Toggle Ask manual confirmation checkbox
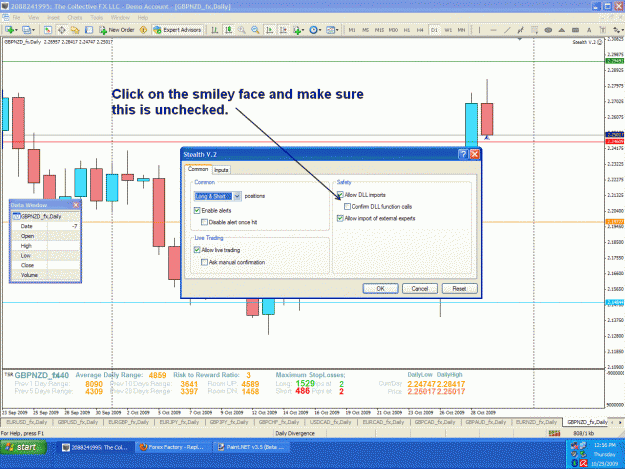The height and width of the screenshot is (469, 625). coord(204,262)
